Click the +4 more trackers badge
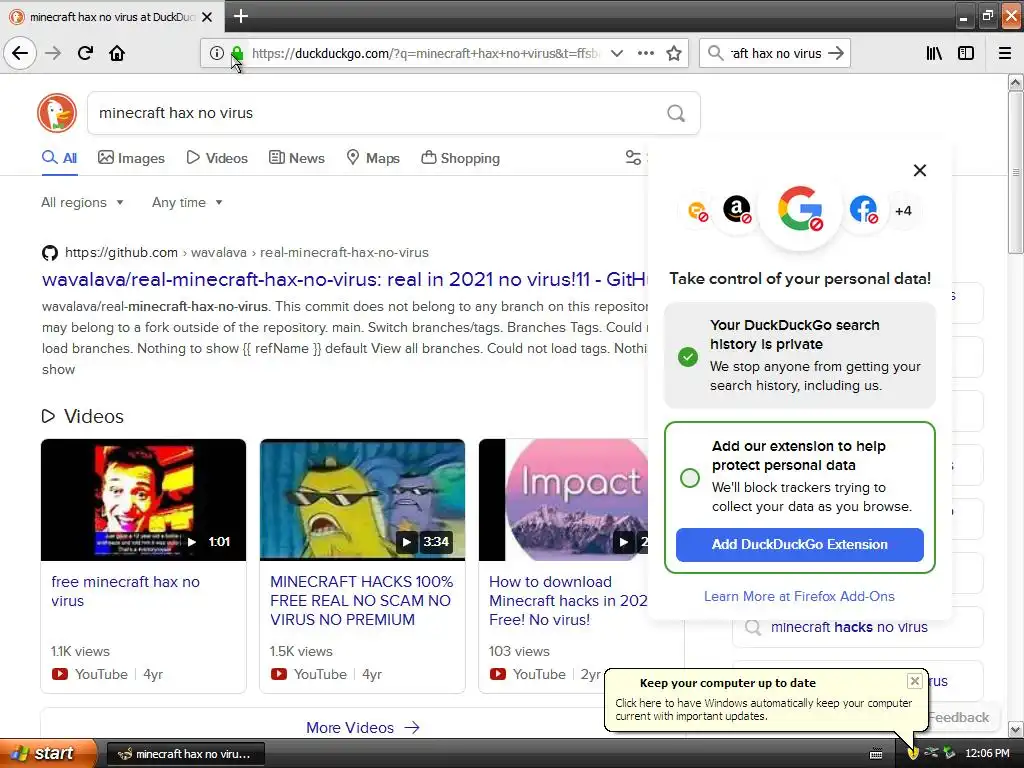Screen dimensions: 1024x768 coord(903,211)
